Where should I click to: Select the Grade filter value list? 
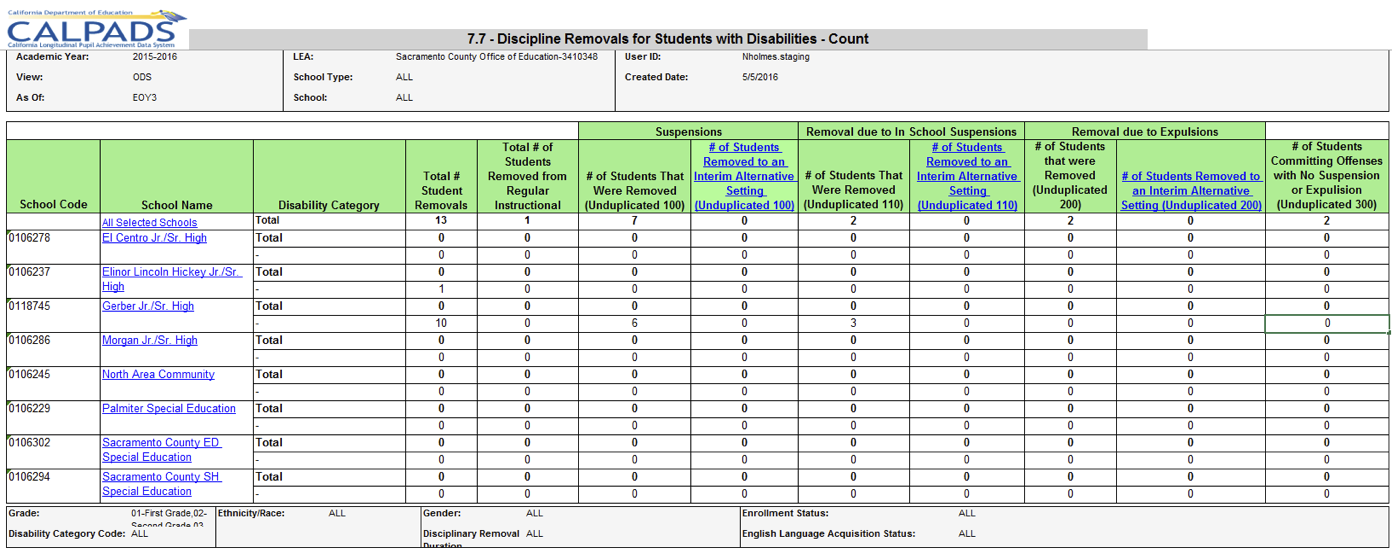168,518
